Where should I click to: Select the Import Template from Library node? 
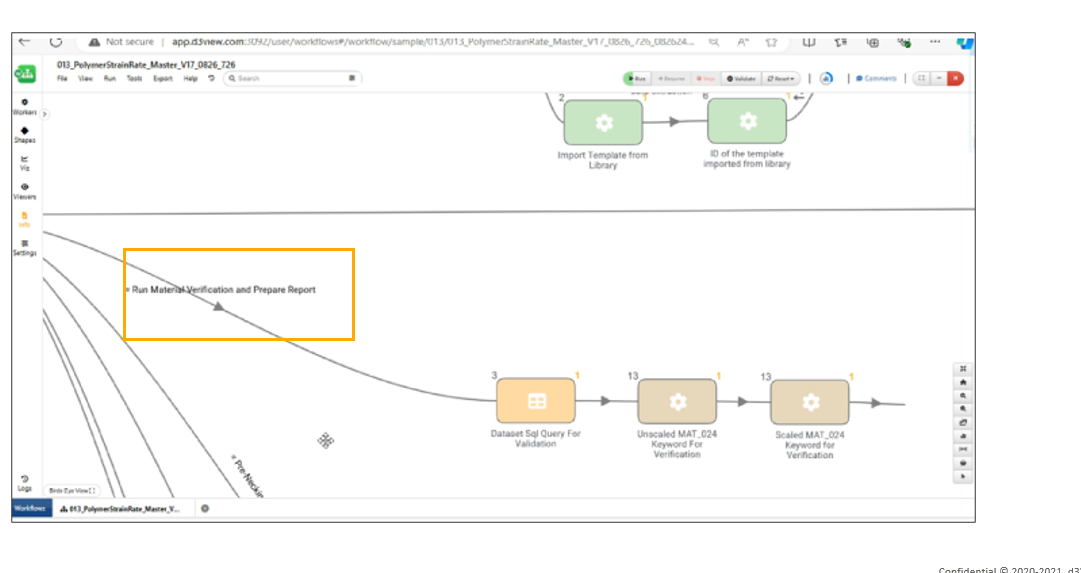coord(603,122)
